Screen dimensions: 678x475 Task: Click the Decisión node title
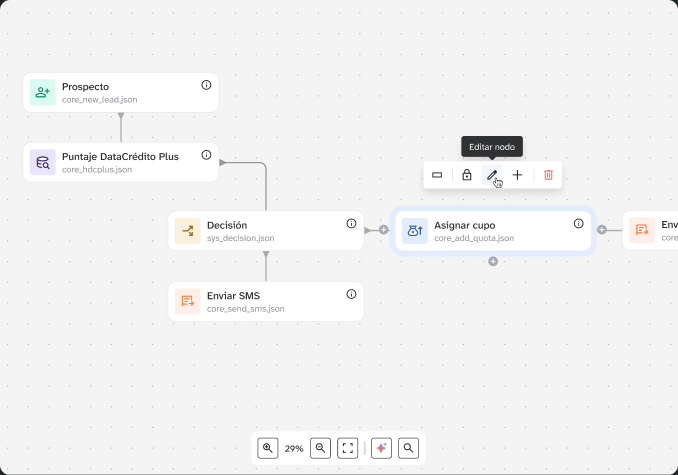pyautogui.click(x=227, y=225)
